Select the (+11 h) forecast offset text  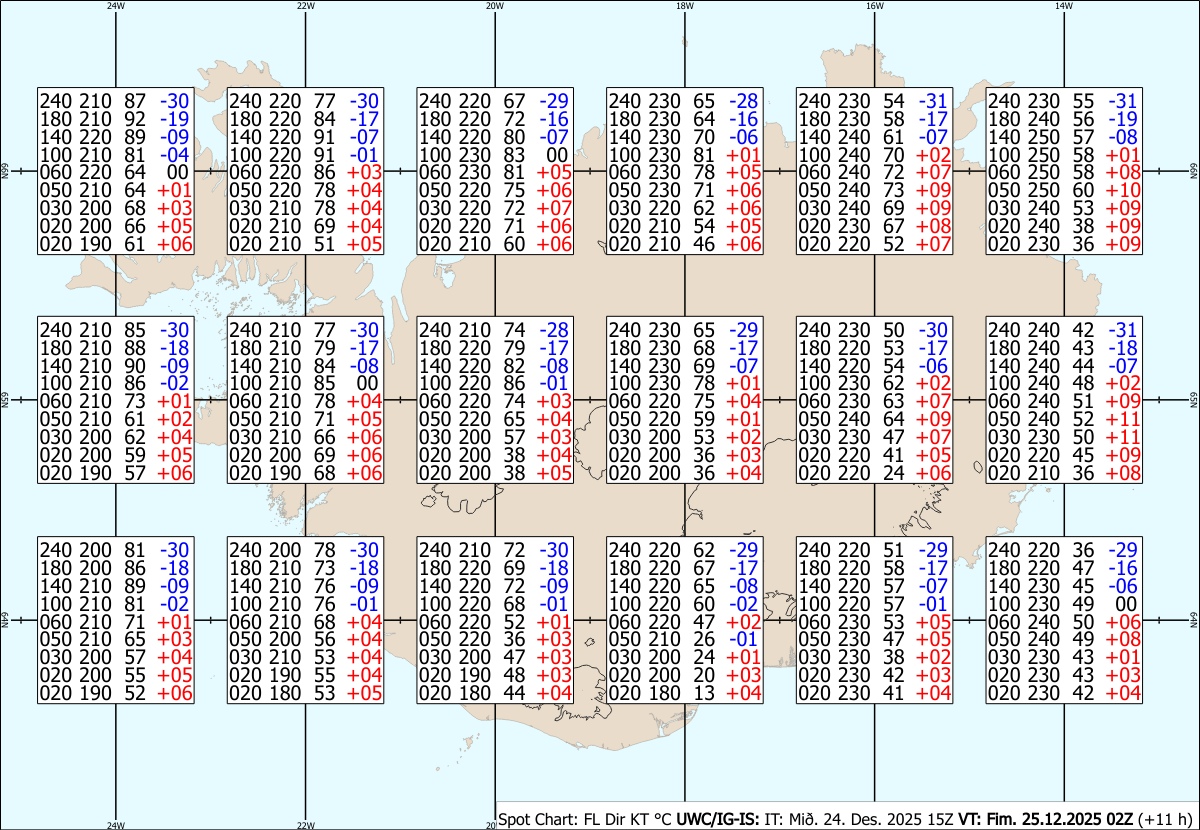(1165, 819)
